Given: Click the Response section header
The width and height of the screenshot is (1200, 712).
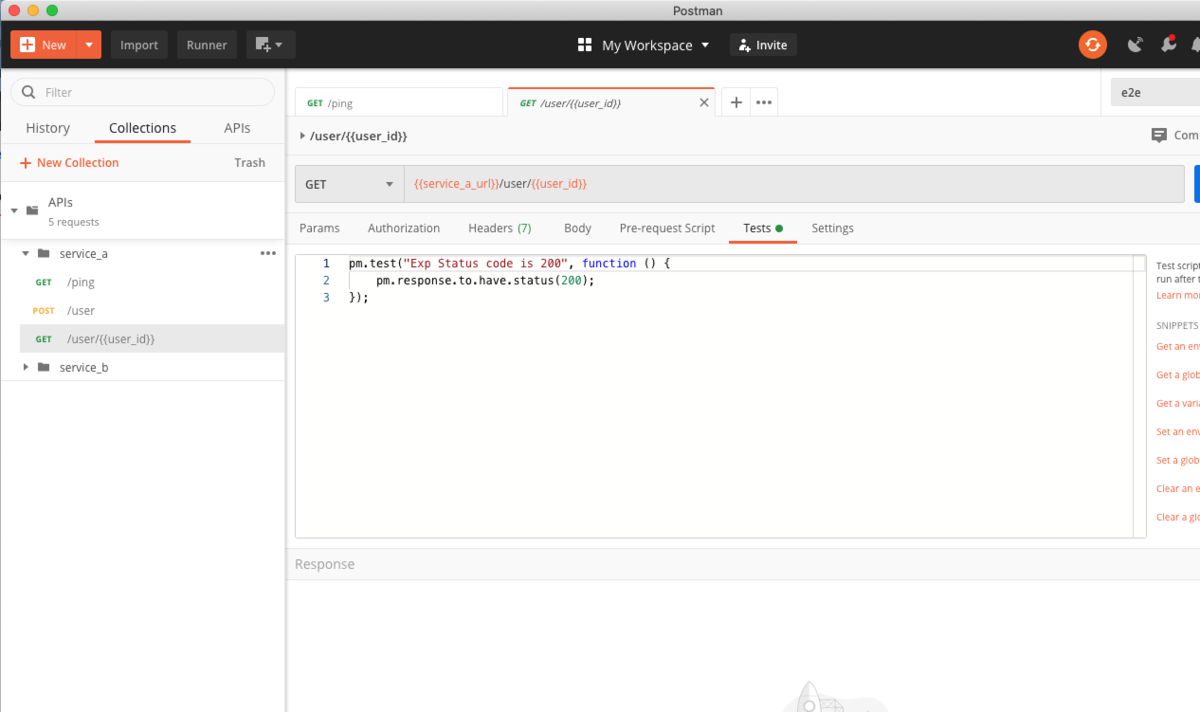Looking at the screenshot, I should (x=324, y=564).
